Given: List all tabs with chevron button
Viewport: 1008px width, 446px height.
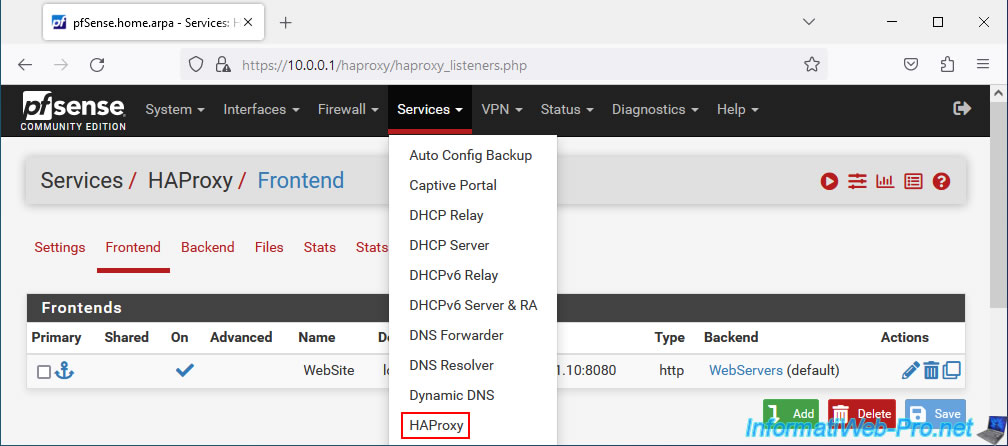Looking at the screenshot, I should 809,22.
